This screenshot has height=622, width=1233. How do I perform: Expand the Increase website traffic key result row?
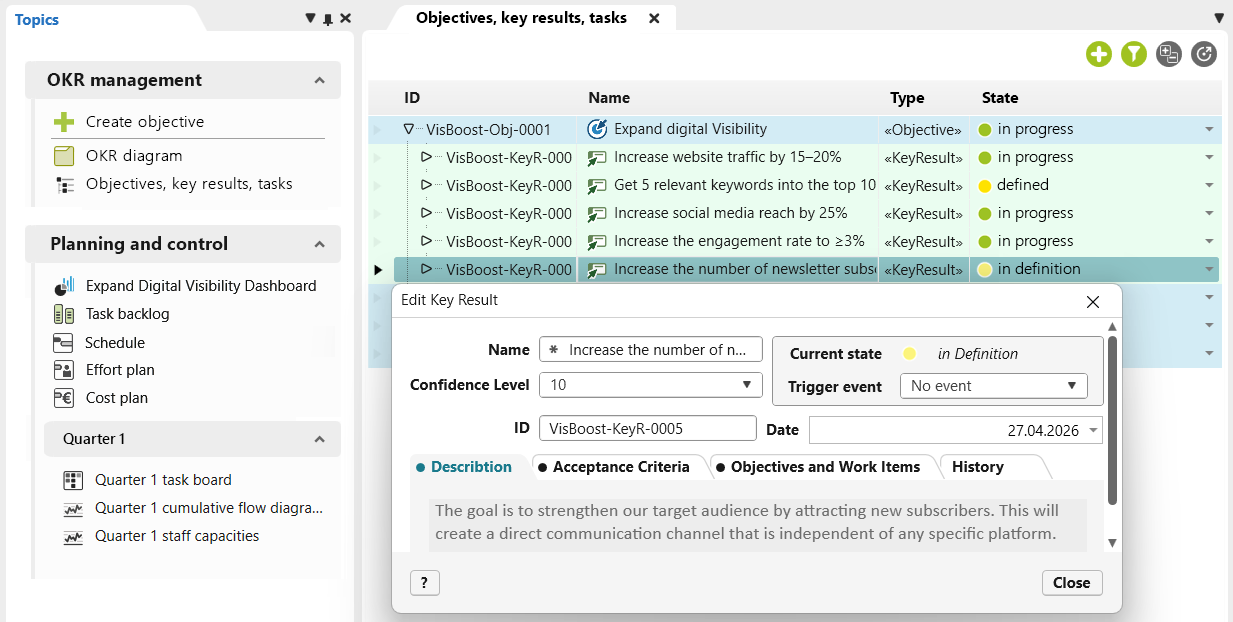click(426, 157)
